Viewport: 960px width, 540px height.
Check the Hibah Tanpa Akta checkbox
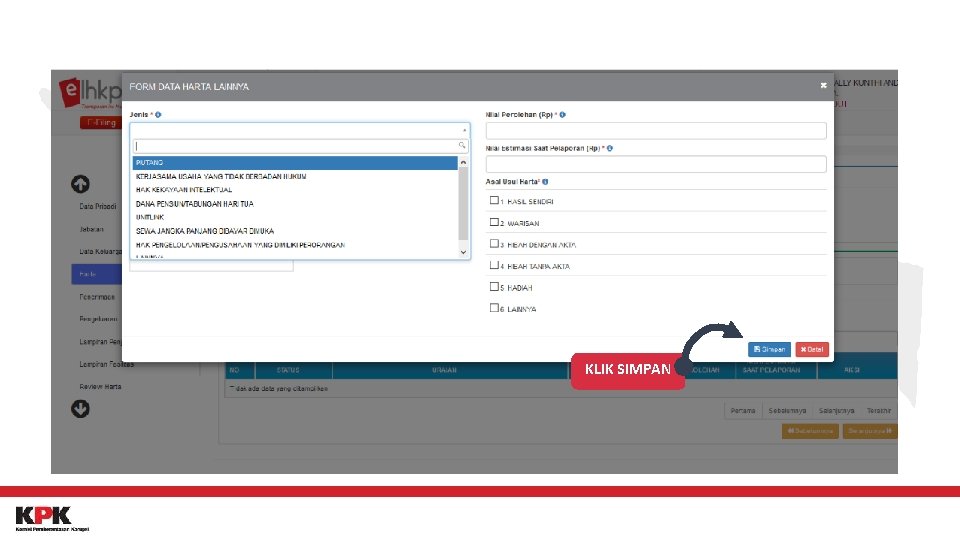[x=494, y=265]
